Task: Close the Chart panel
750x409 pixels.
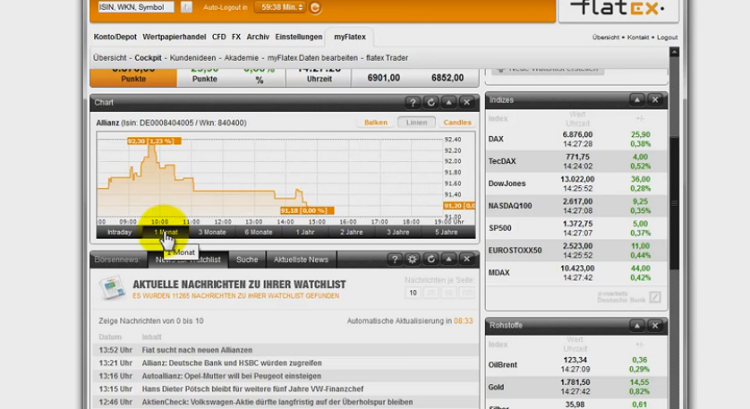Action: click(x=467, y=102)
